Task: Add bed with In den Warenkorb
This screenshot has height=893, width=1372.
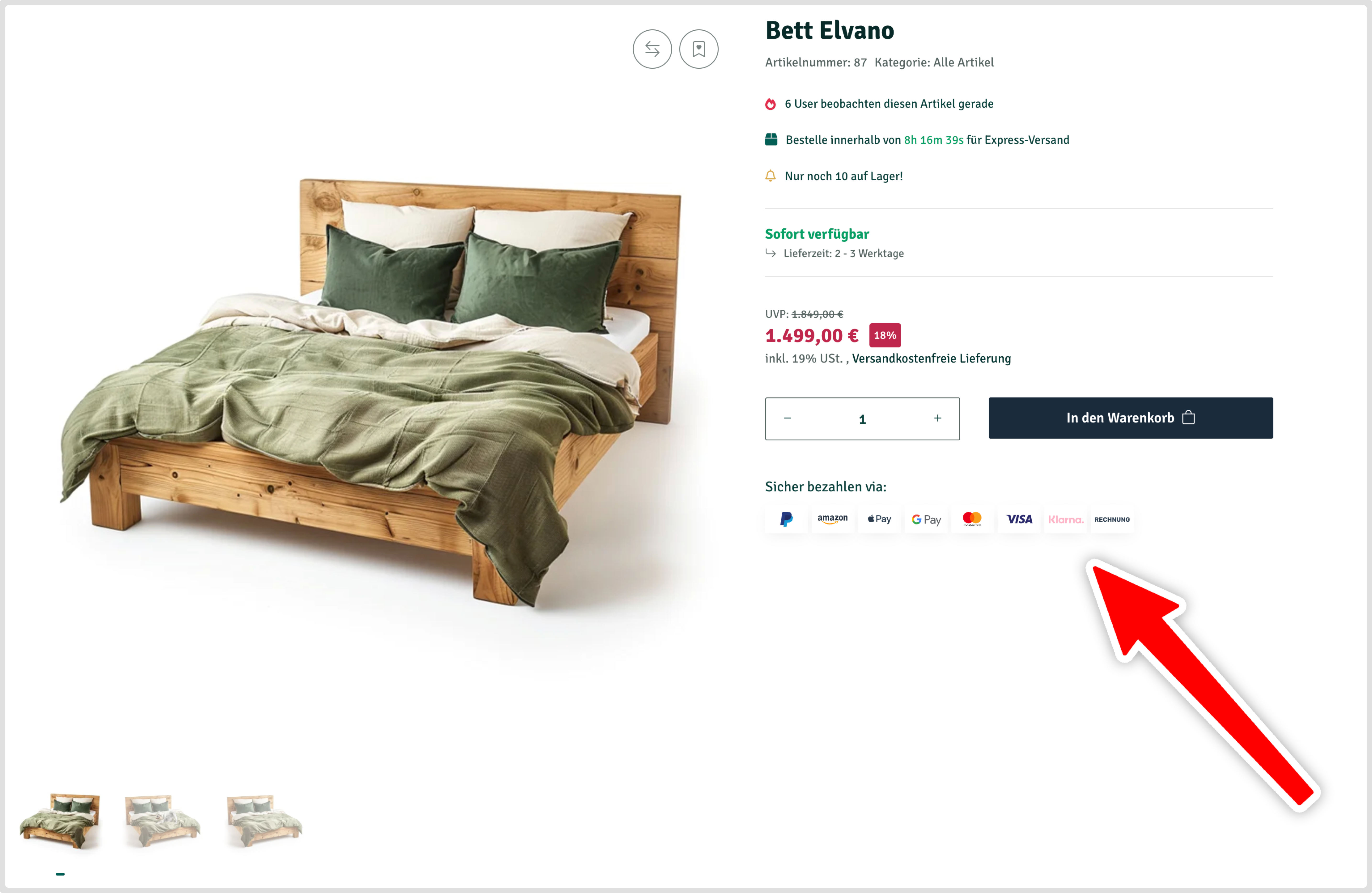Action: (x=1130, y=418)
